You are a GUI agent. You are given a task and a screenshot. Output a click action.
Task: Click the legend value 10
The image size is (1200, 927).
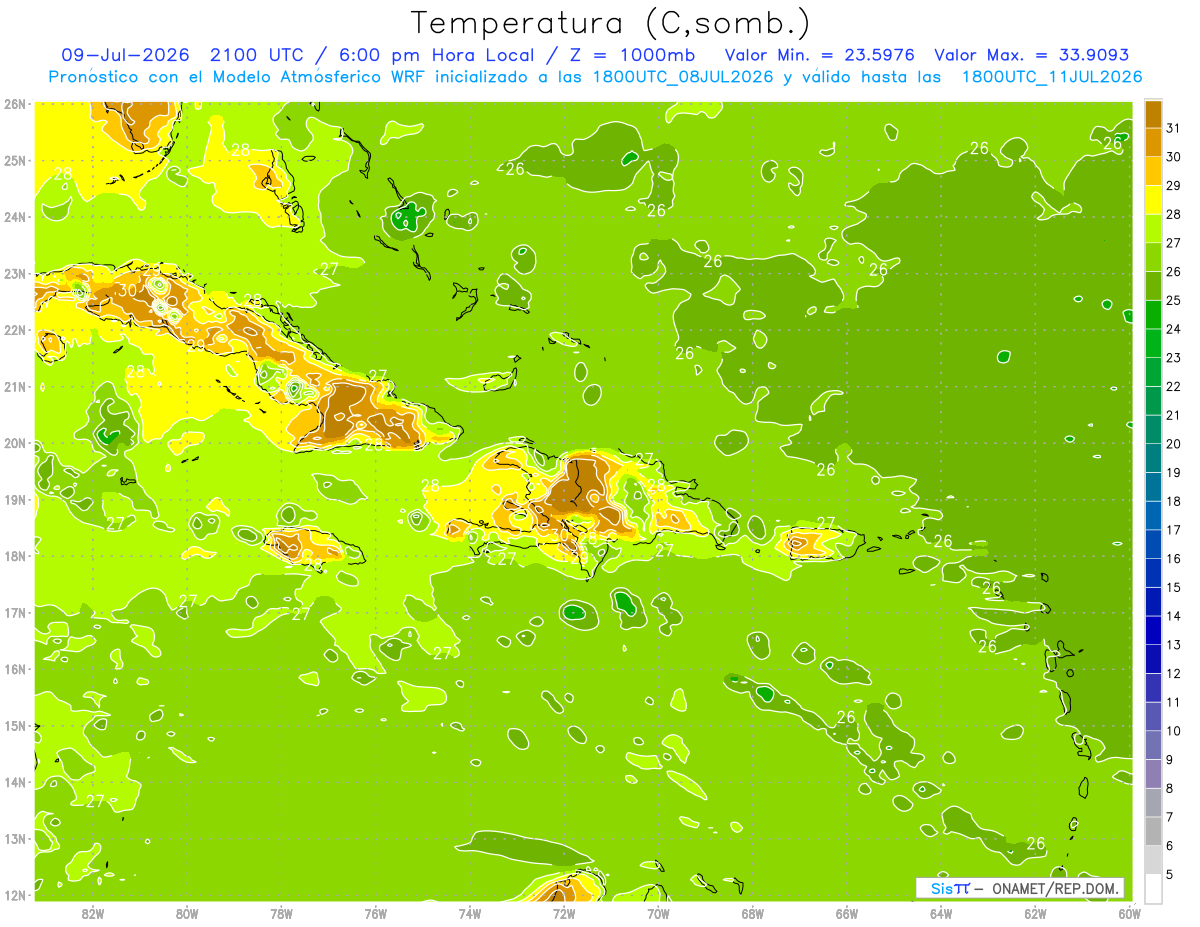pos(1173,731)
